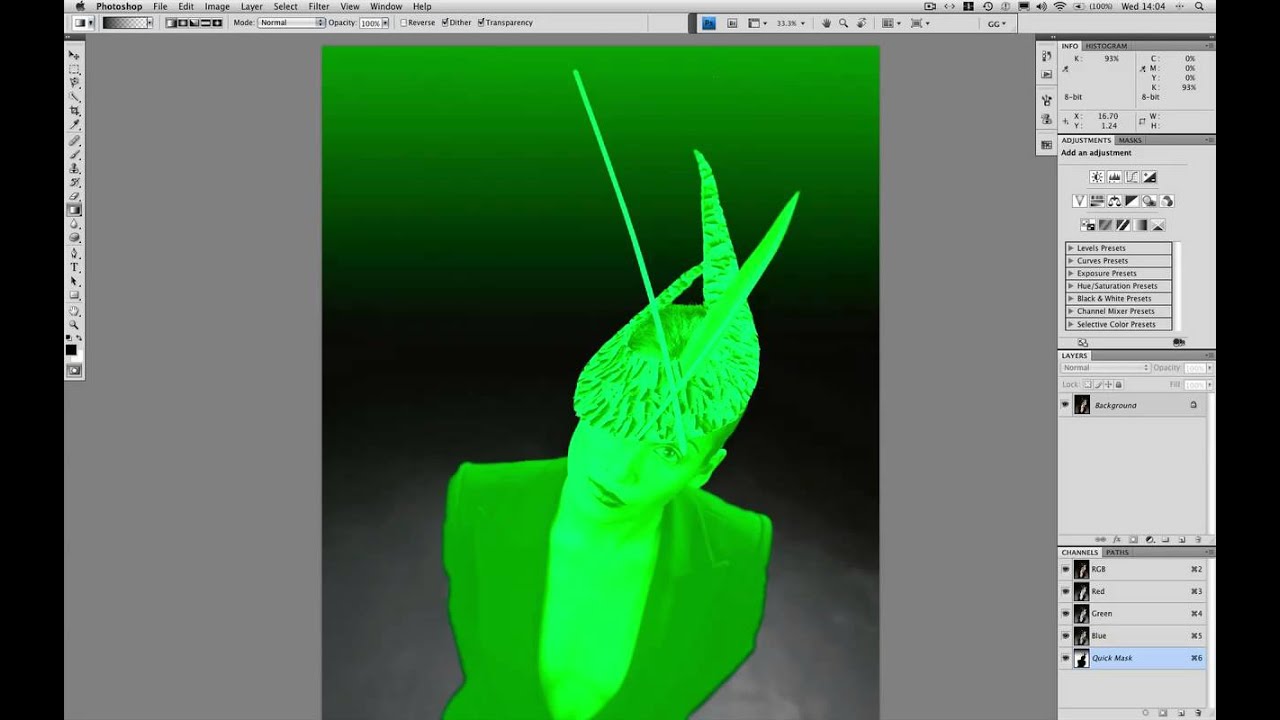Image resolution: width=1280 pixels, height=720 pixels.
Task: Select the History Brush tool
Action: tap(74, 182)
